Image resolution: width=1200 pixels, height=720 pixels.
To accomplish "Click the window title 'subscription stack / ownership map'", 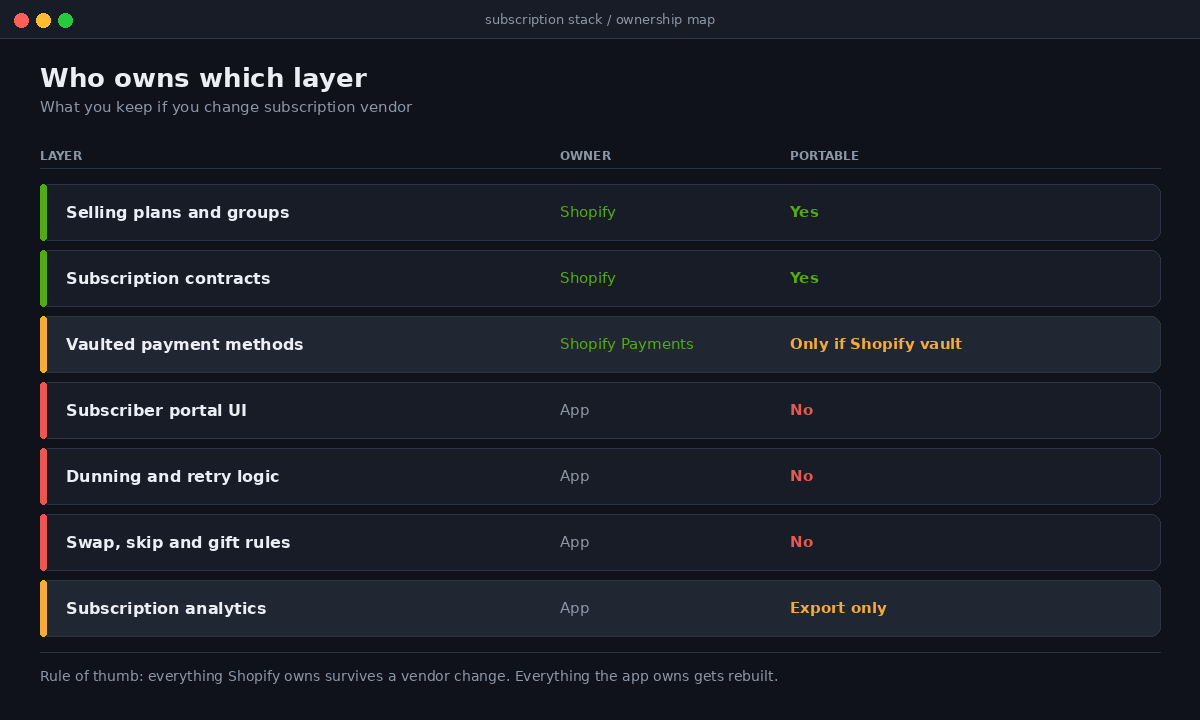I will 600,20.
